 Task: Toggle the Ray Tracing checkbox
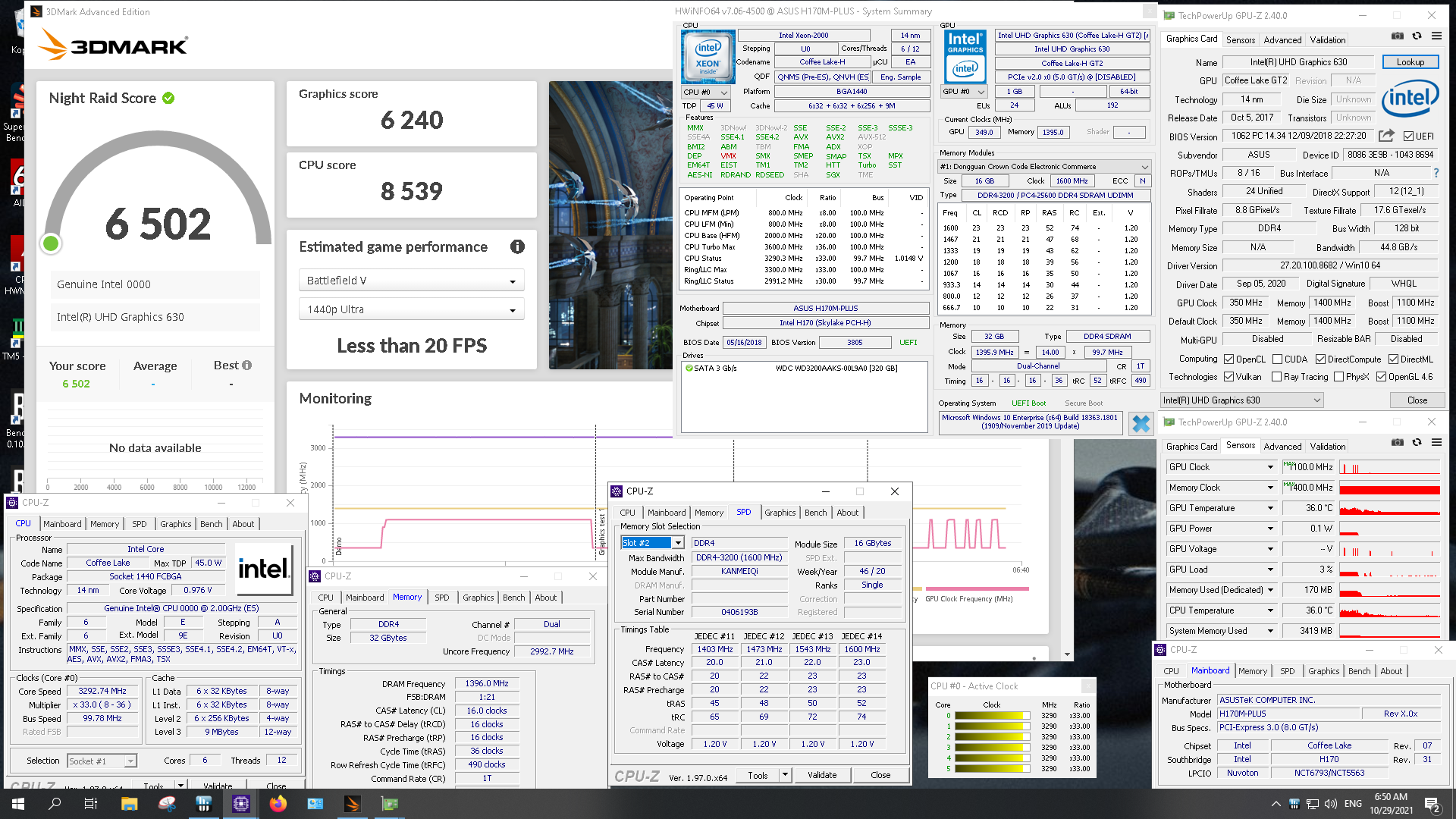(x=1276, y=377)
